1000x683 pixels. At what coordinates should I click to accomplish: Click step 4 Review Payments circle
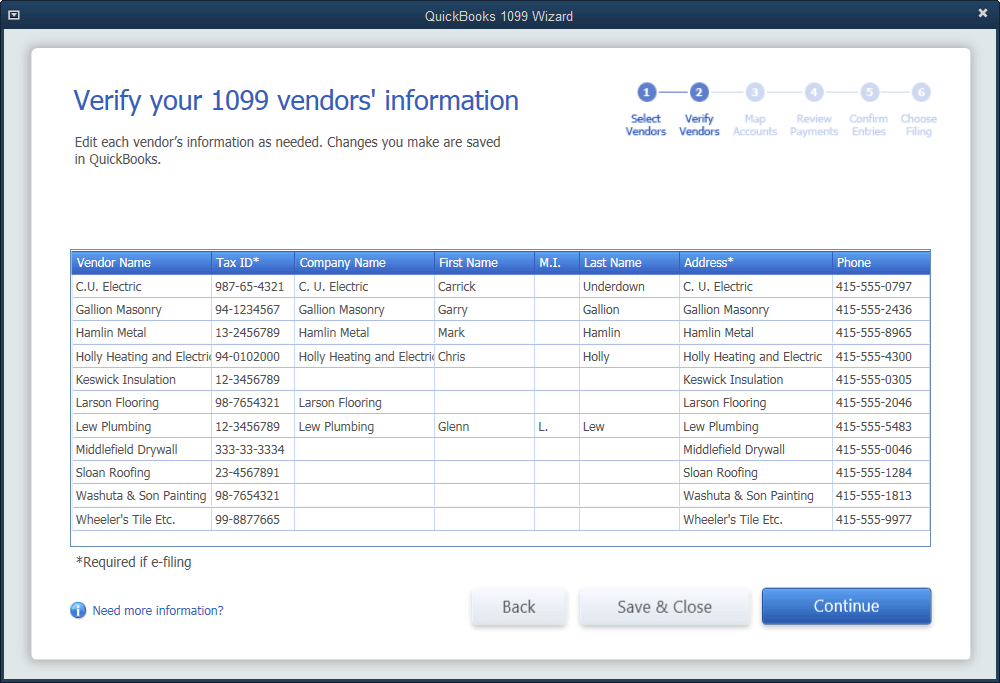tap(813, 92)
